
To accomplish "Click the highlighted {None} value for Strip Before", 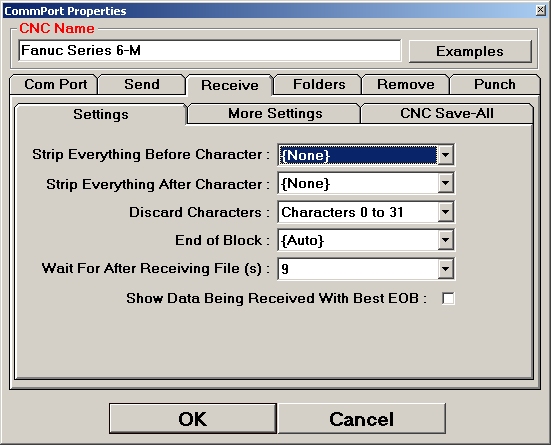I will coord(358,155).
